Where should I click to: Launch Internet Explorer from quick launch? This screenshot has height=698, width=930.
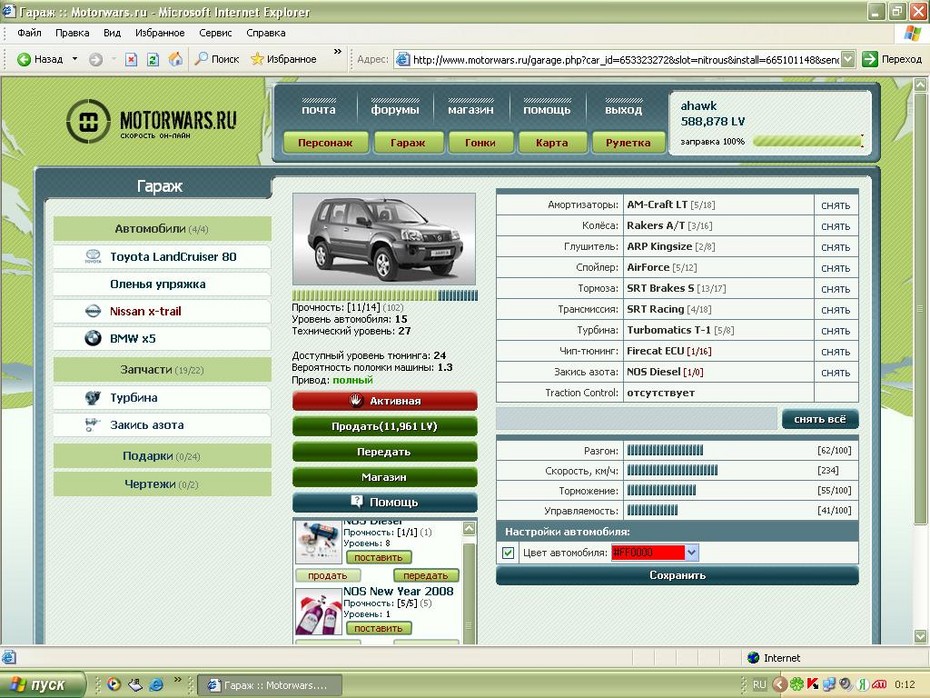(157, 685)
